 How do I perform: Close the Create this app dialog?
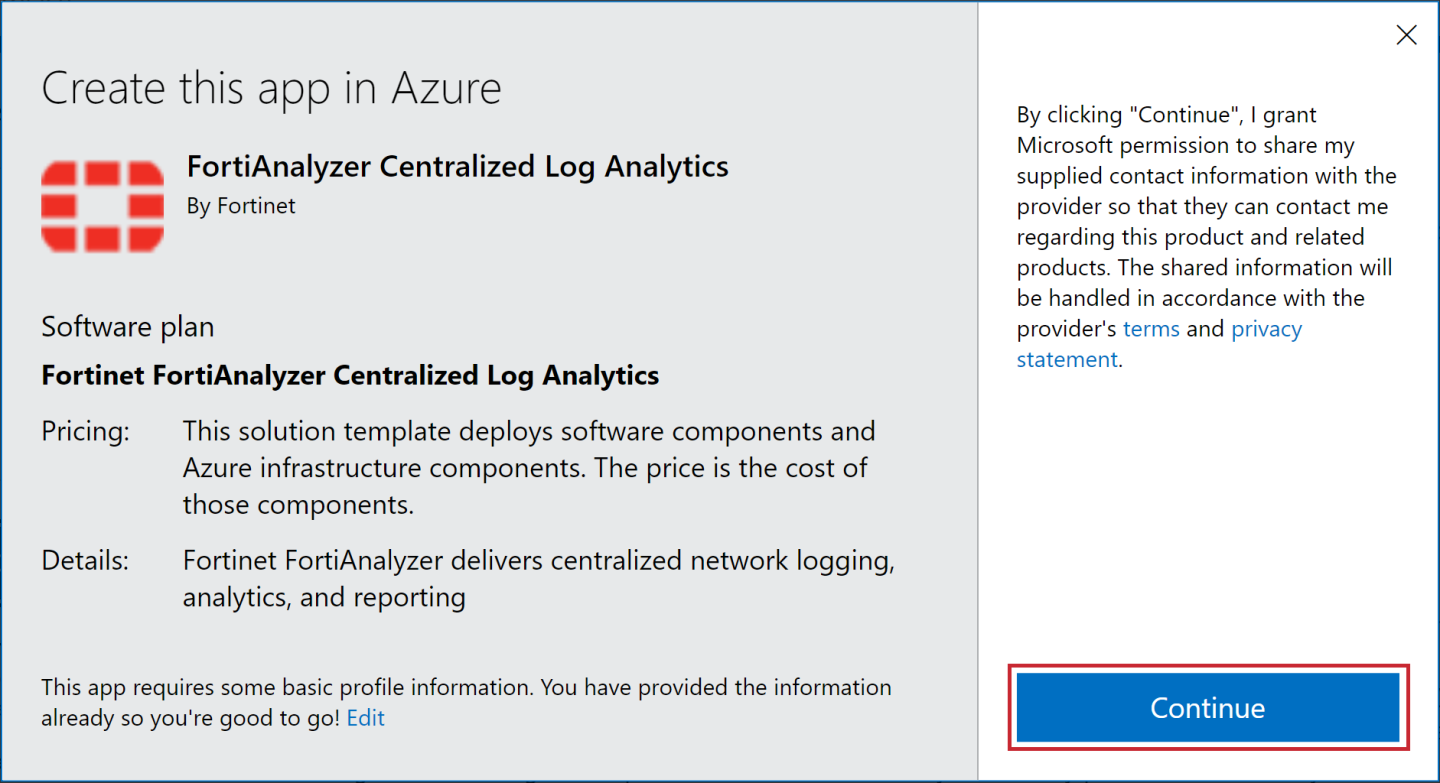(x=1406, y=35)
